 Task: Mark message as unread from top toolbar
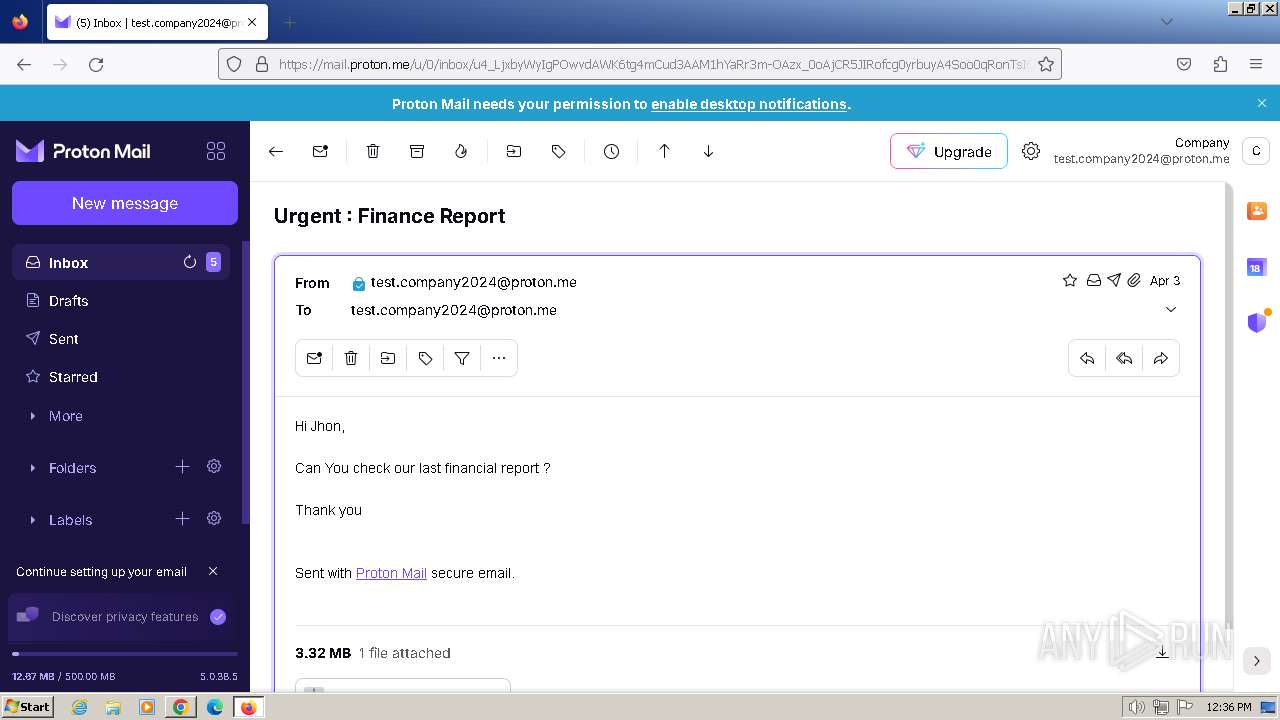[x=320, y=151]
